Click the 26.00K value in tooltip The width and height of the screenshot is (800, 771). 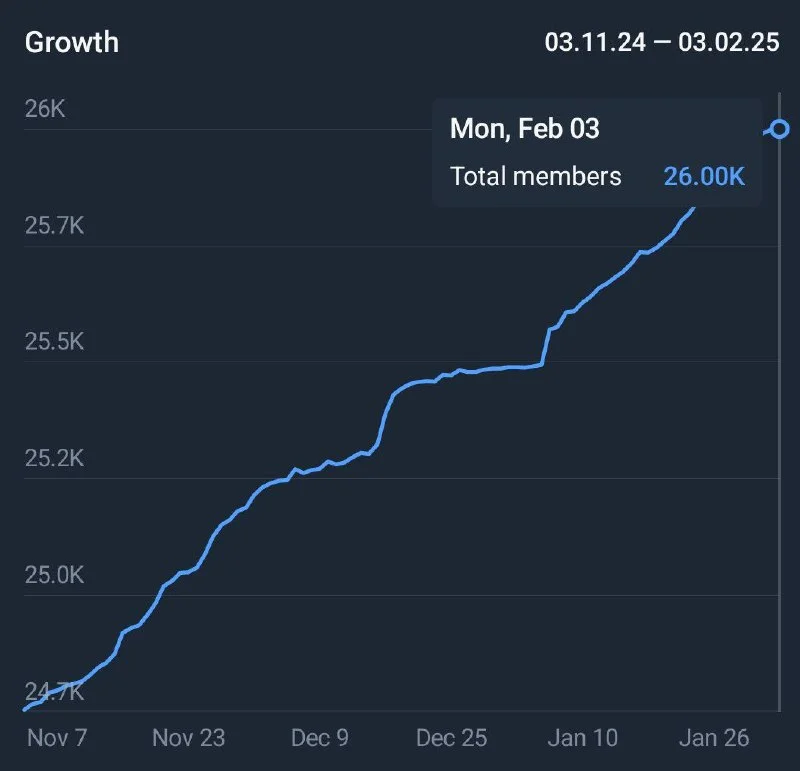704,176
